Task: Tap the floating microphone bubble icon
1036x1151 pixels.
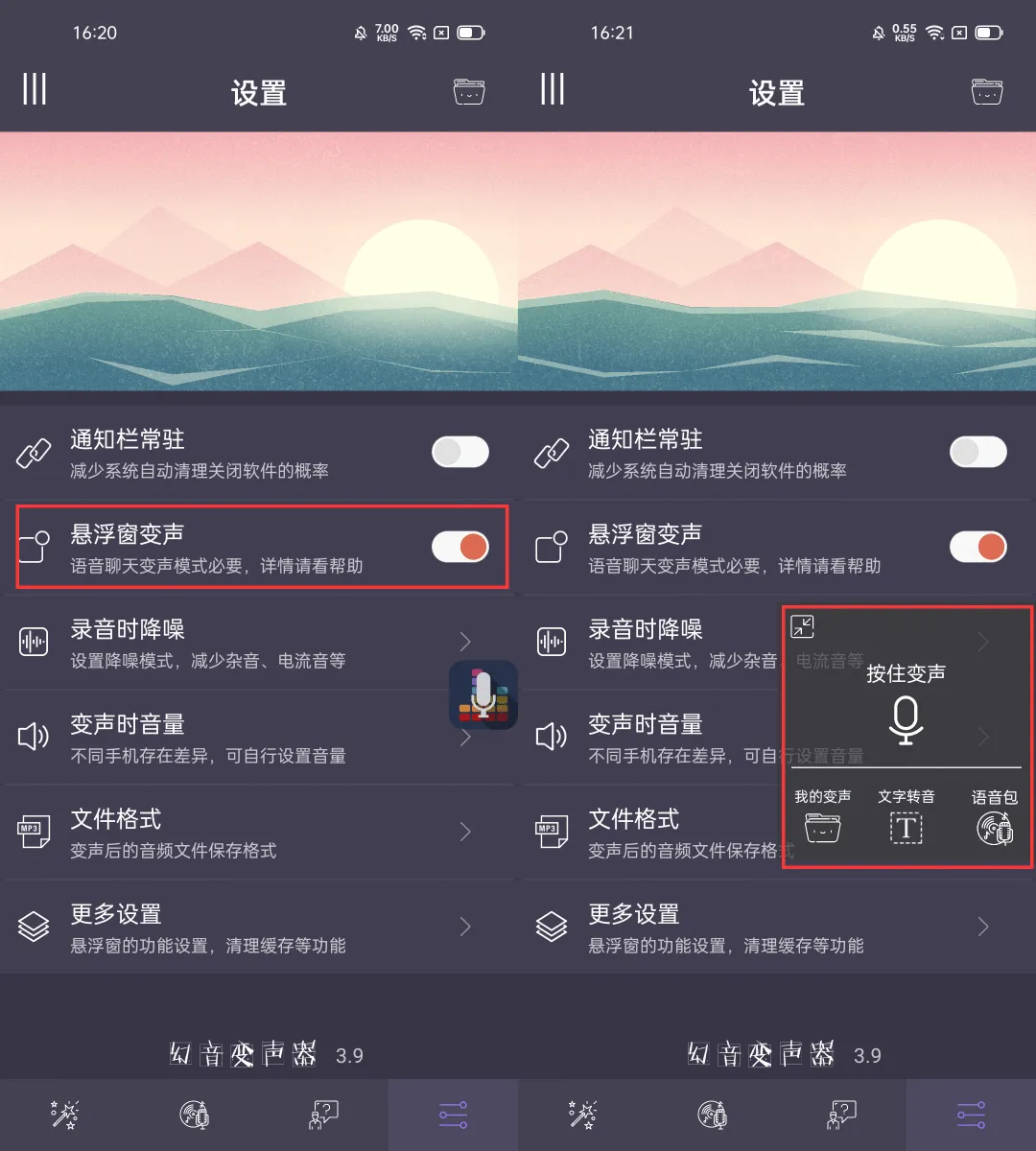Action: (483, 695)
